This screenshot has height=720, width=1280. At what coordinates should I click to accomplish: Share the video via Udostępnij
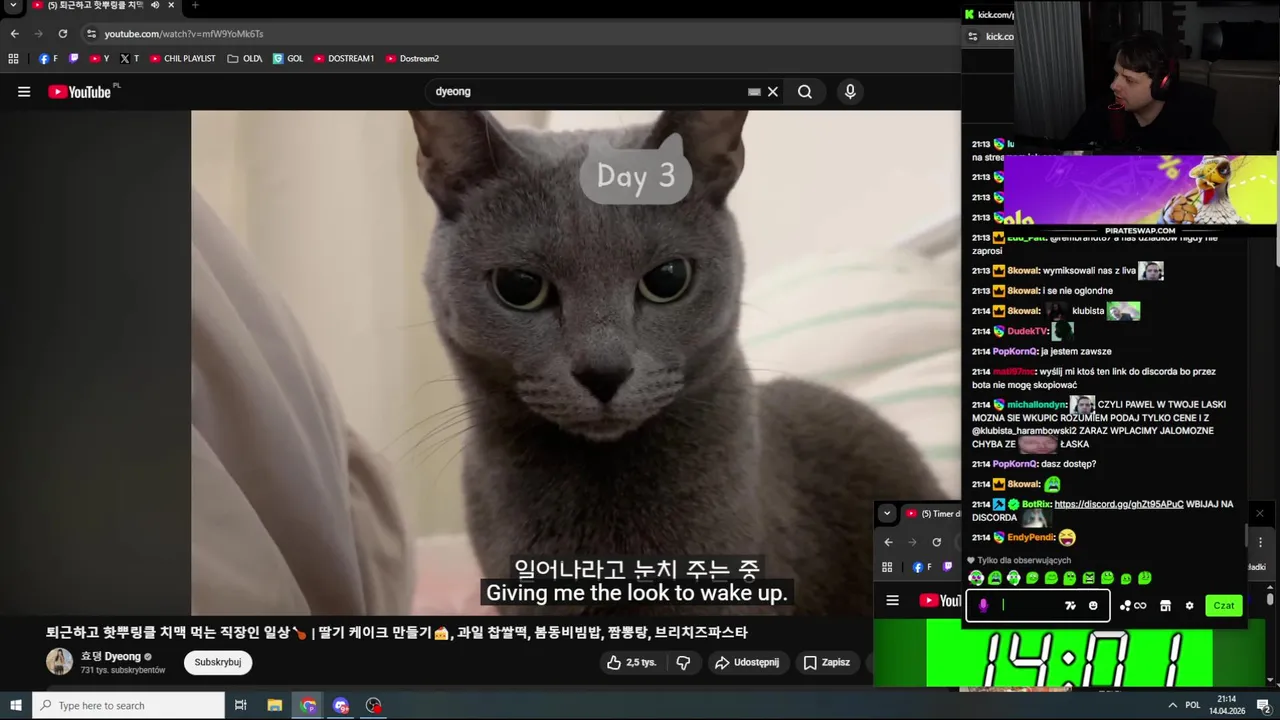click(x=747, y=662)
